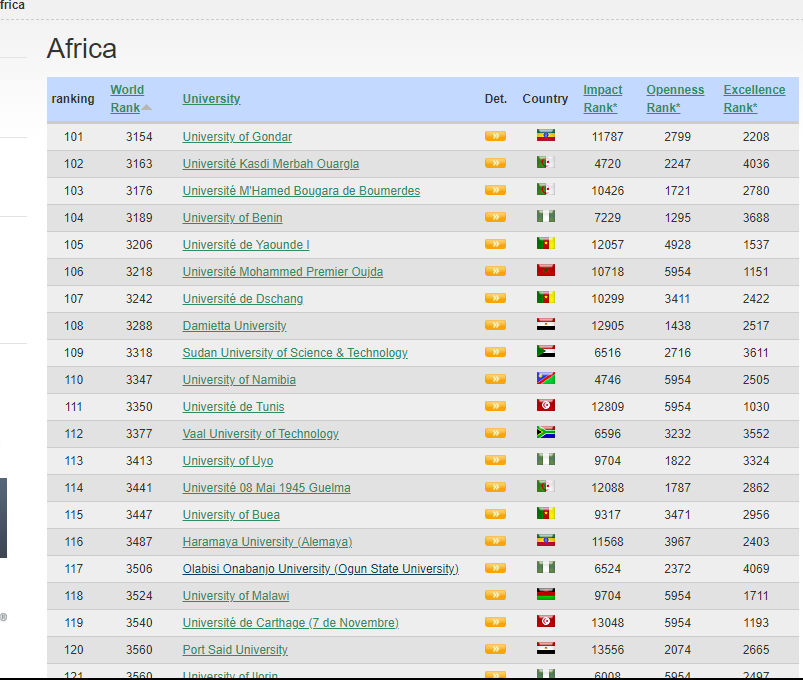The height and width of the screenshot is (680, 803).
Task: Open details icon for Damietta University
Action: pos(495,325)
